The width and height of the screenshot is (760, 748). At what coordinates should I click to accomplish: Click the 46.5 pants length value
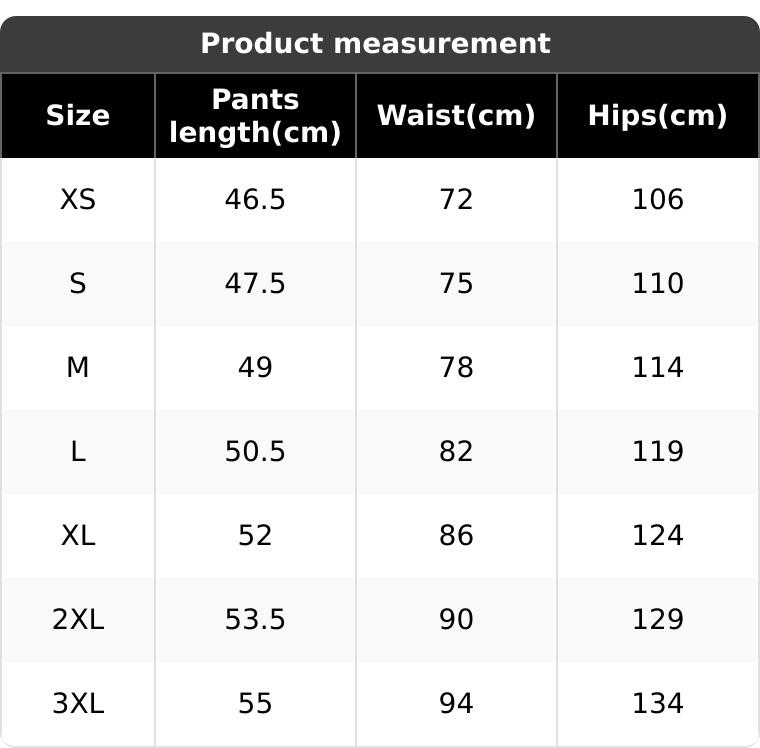point(255,200)
